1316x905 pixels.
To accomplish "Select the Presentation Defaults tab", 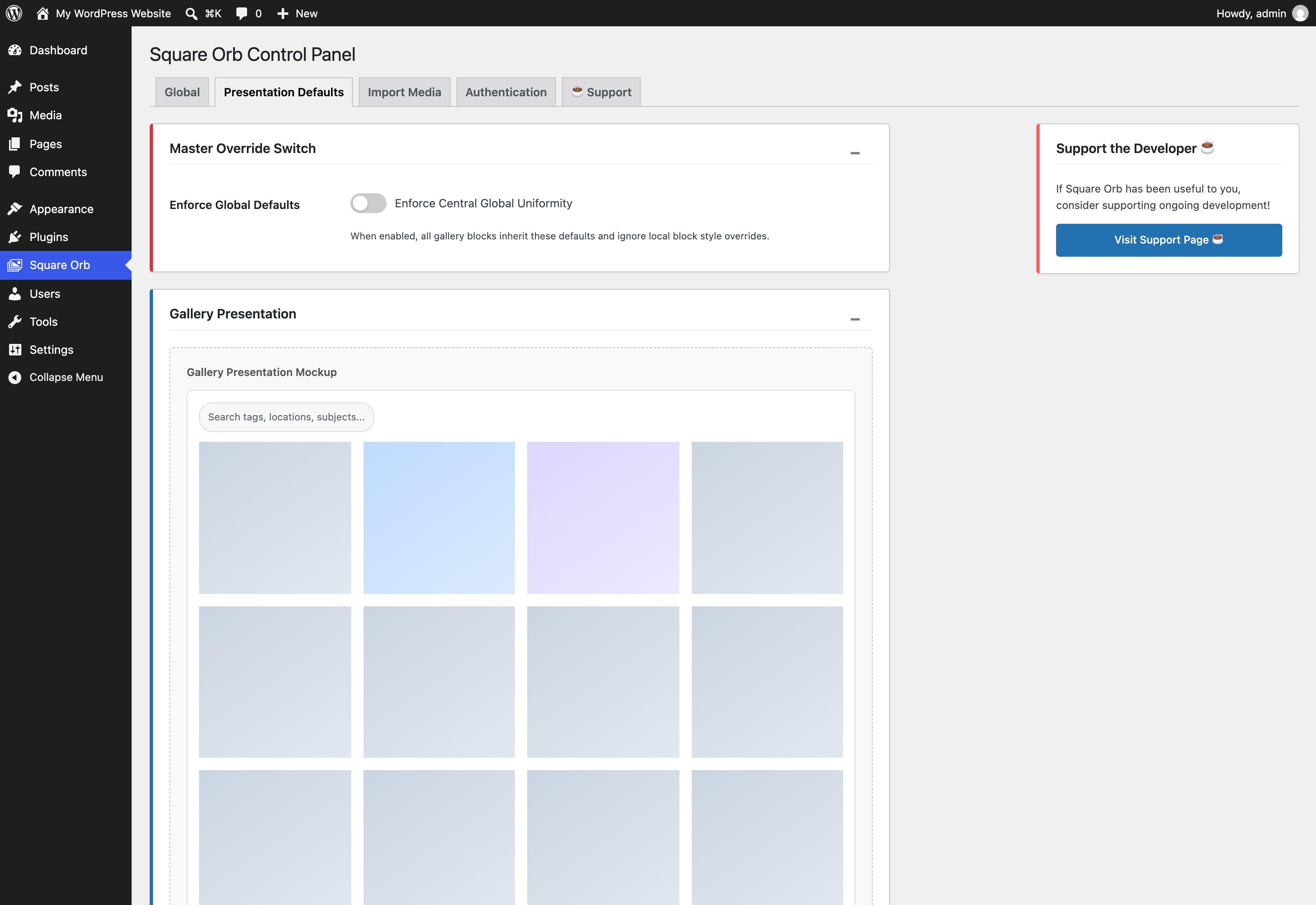I will click(x=283, y=92).
